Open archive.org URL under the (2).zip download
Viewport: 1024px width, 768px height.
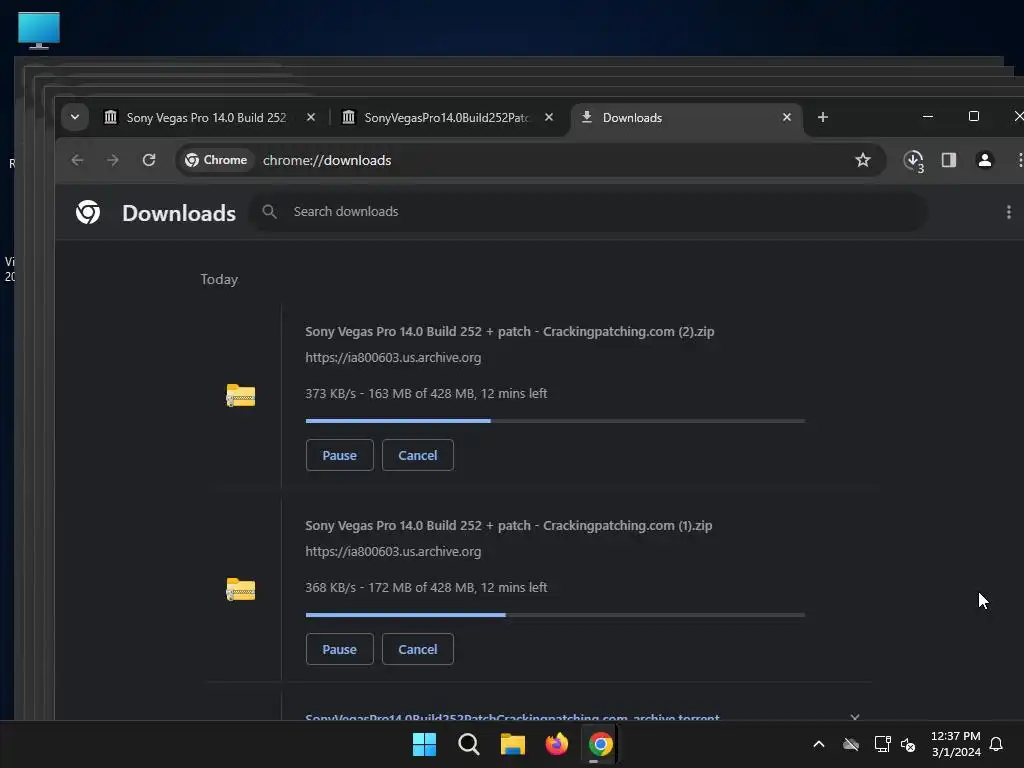pyautogui.click(x=393, y=357)
